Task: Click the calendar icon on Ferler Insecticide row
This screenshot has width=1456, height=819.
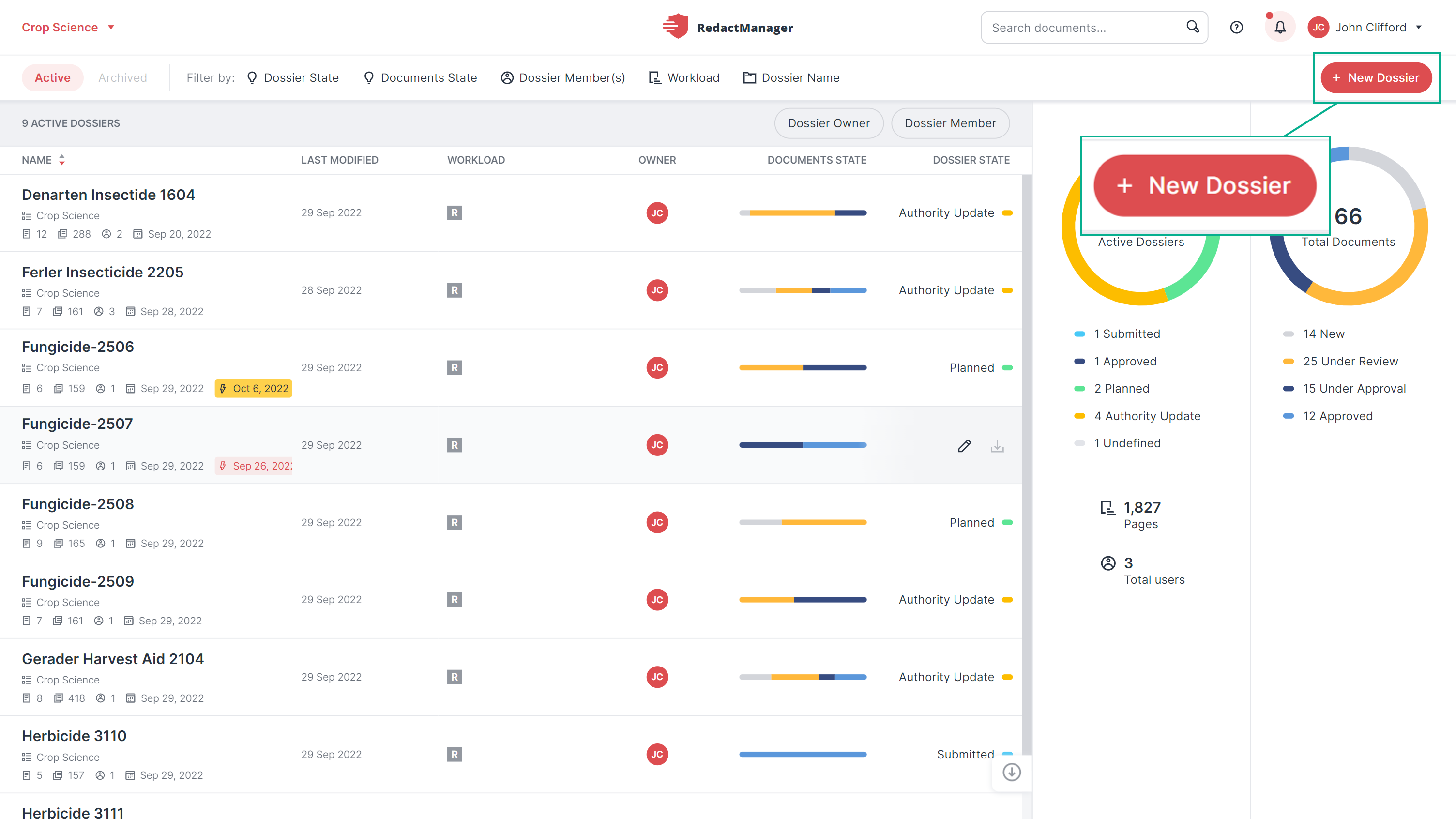Action: 130,311
